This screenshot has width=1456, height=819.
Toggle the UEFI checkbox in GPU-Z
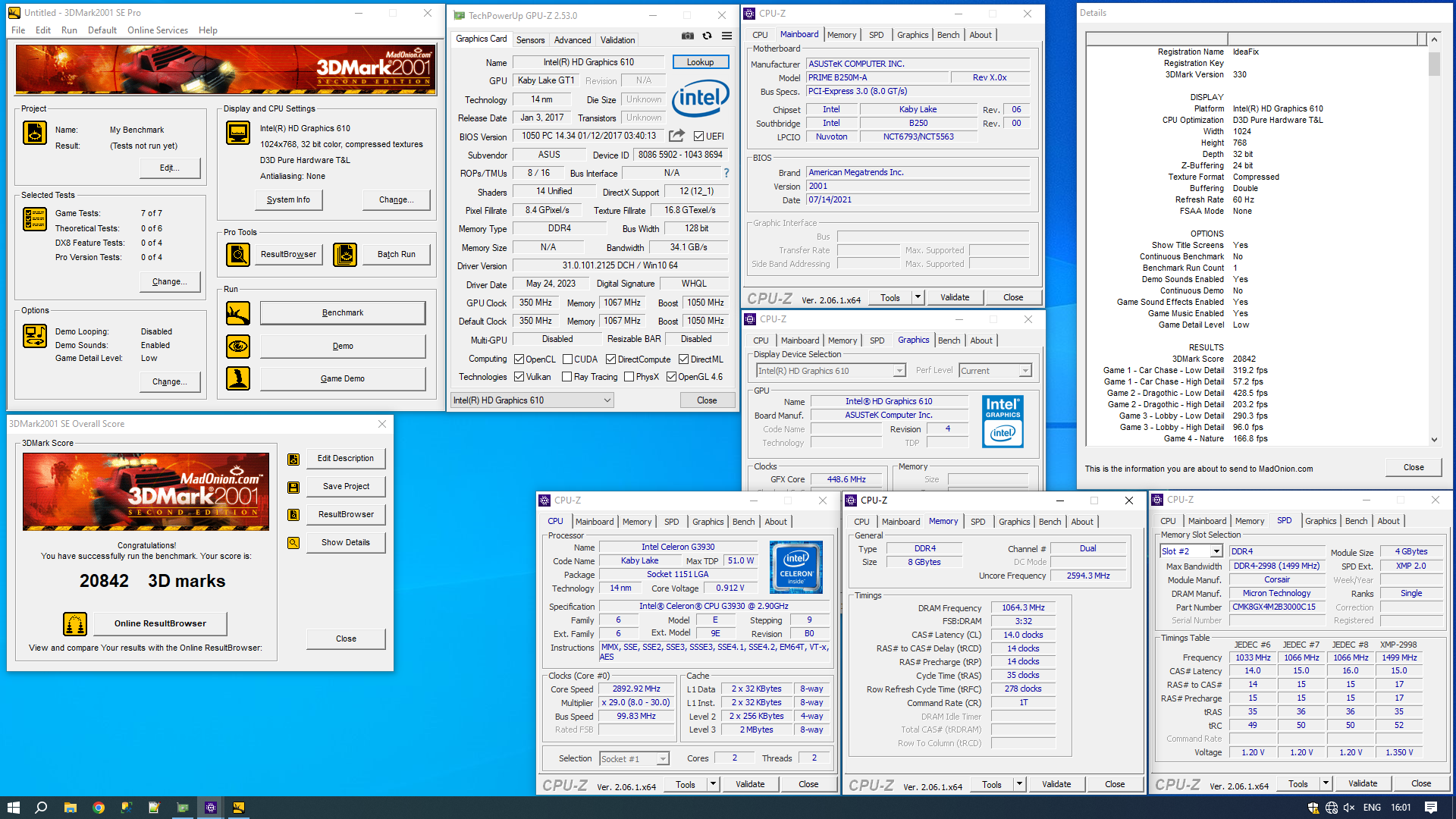click(698, 136)
